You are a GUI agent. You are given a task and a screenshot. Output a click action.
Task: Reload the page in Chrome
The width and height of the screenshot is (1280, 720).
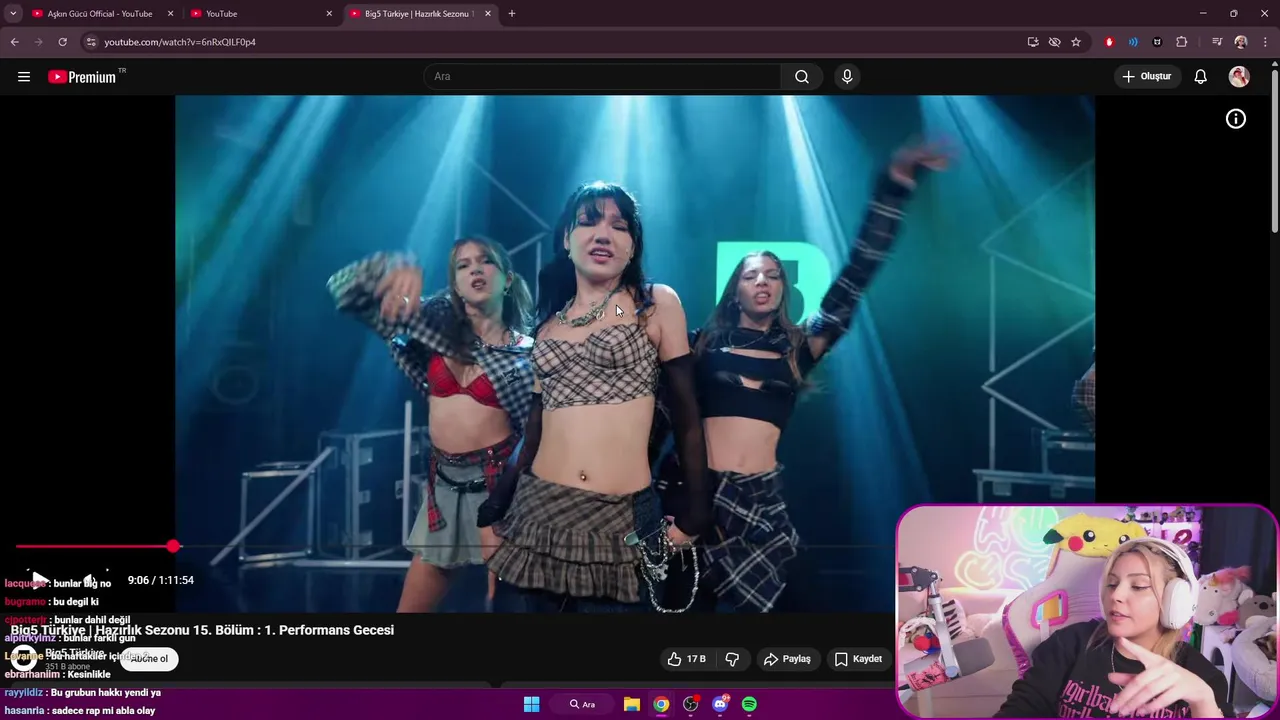62,42
